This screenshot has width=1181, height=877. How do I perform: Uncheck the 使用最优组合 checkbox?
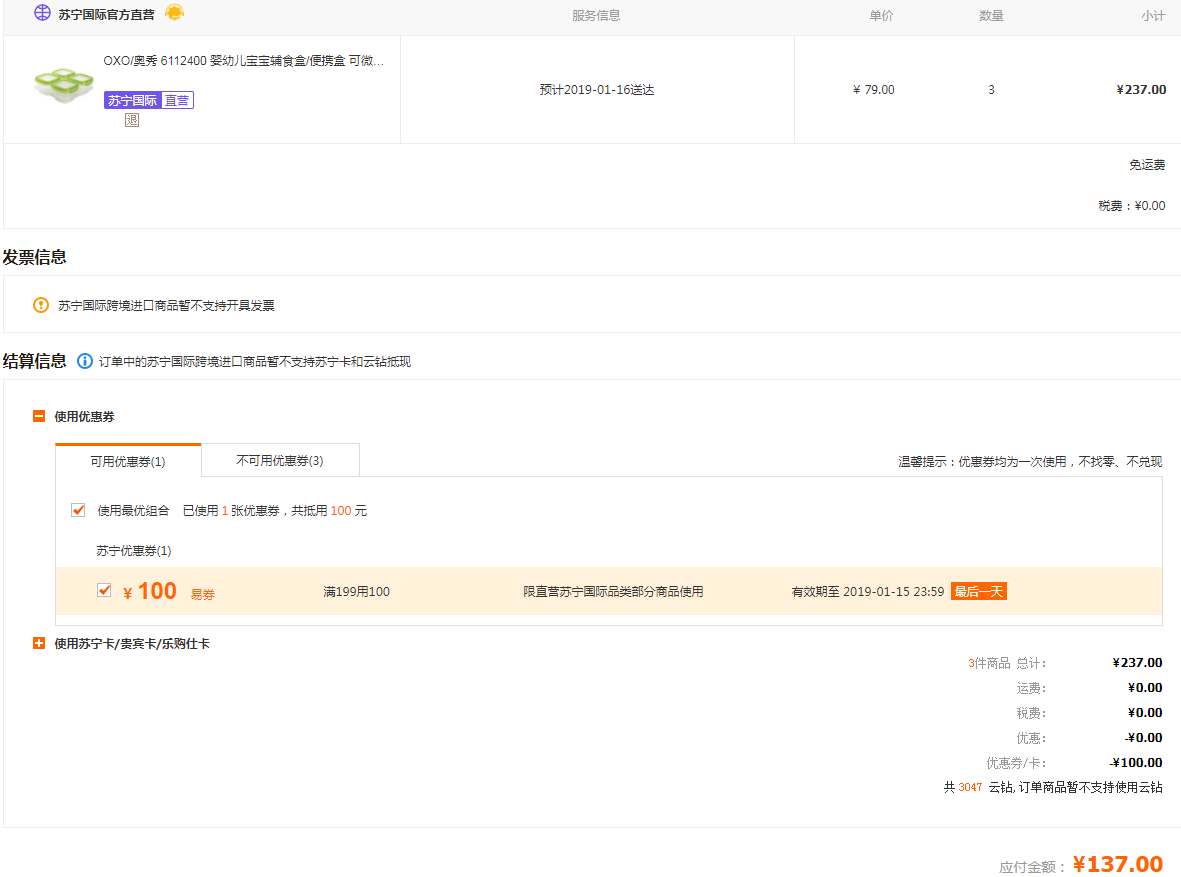coord(77,510)
